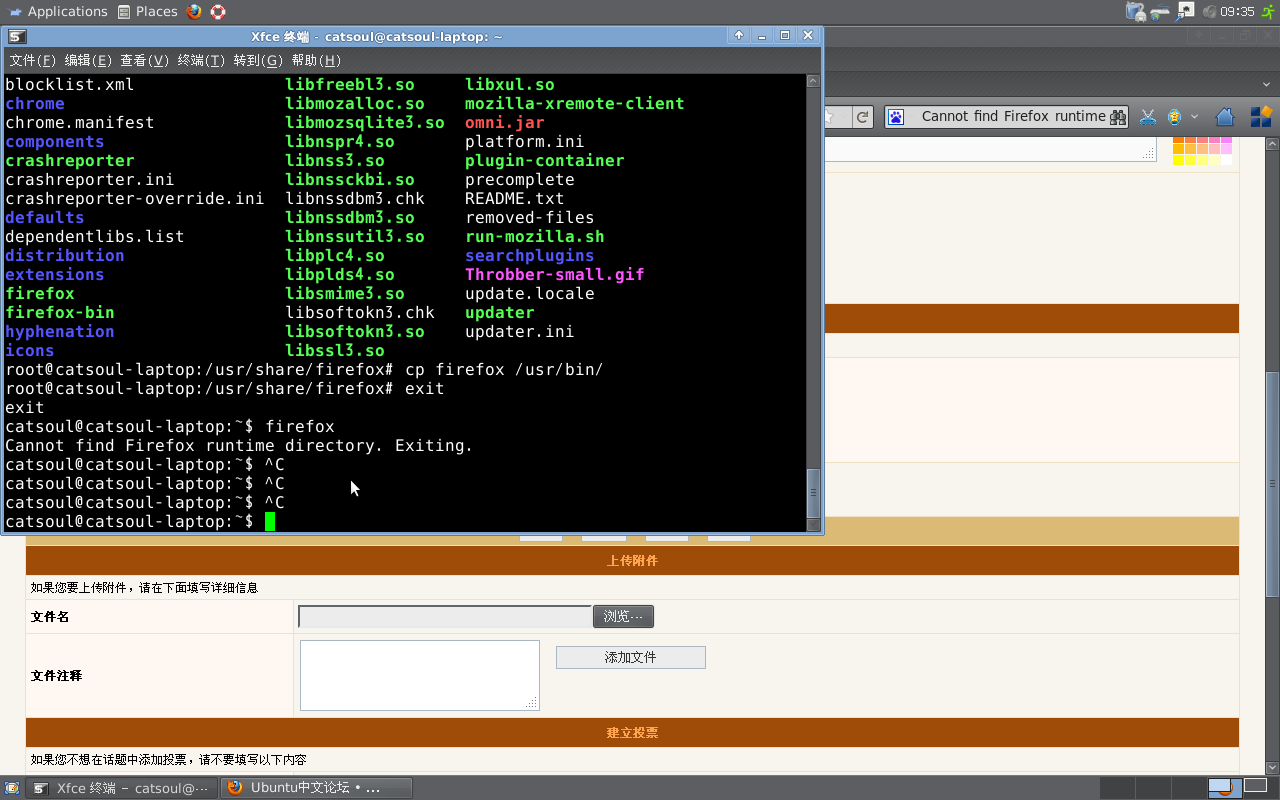Viewport: 1280px width, 800px height.
Task: Click the 'Cannot find Firefox runtime directory. Exiting.' line
Action: [239, 446]
